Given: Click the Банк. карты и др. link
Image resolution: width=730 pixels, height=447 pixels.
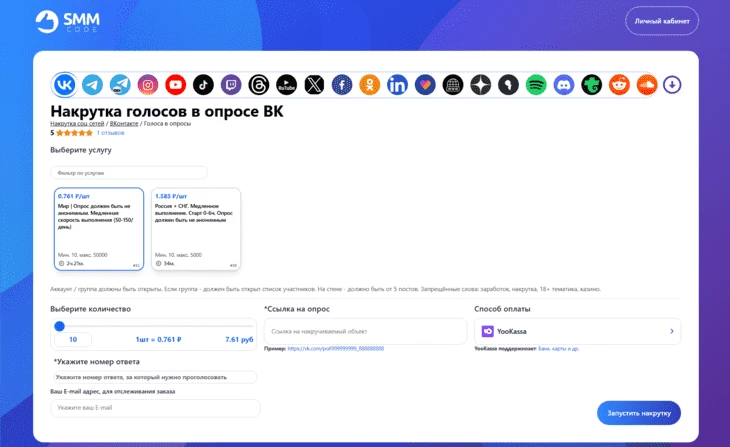Looking at the screenshot, I should [558, 348].
